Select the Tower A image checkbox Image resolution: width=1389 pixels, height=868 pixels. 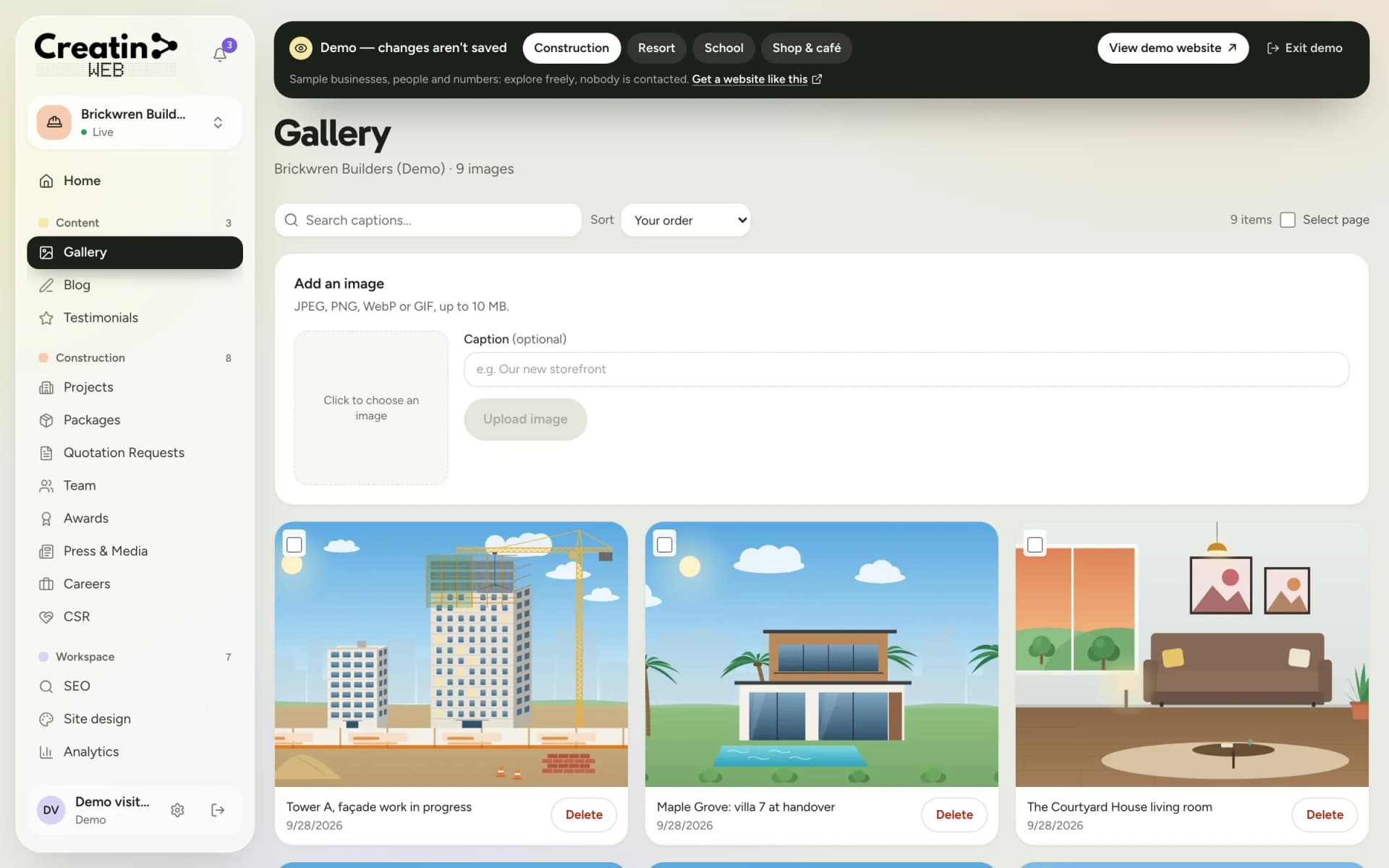[294, 545]
